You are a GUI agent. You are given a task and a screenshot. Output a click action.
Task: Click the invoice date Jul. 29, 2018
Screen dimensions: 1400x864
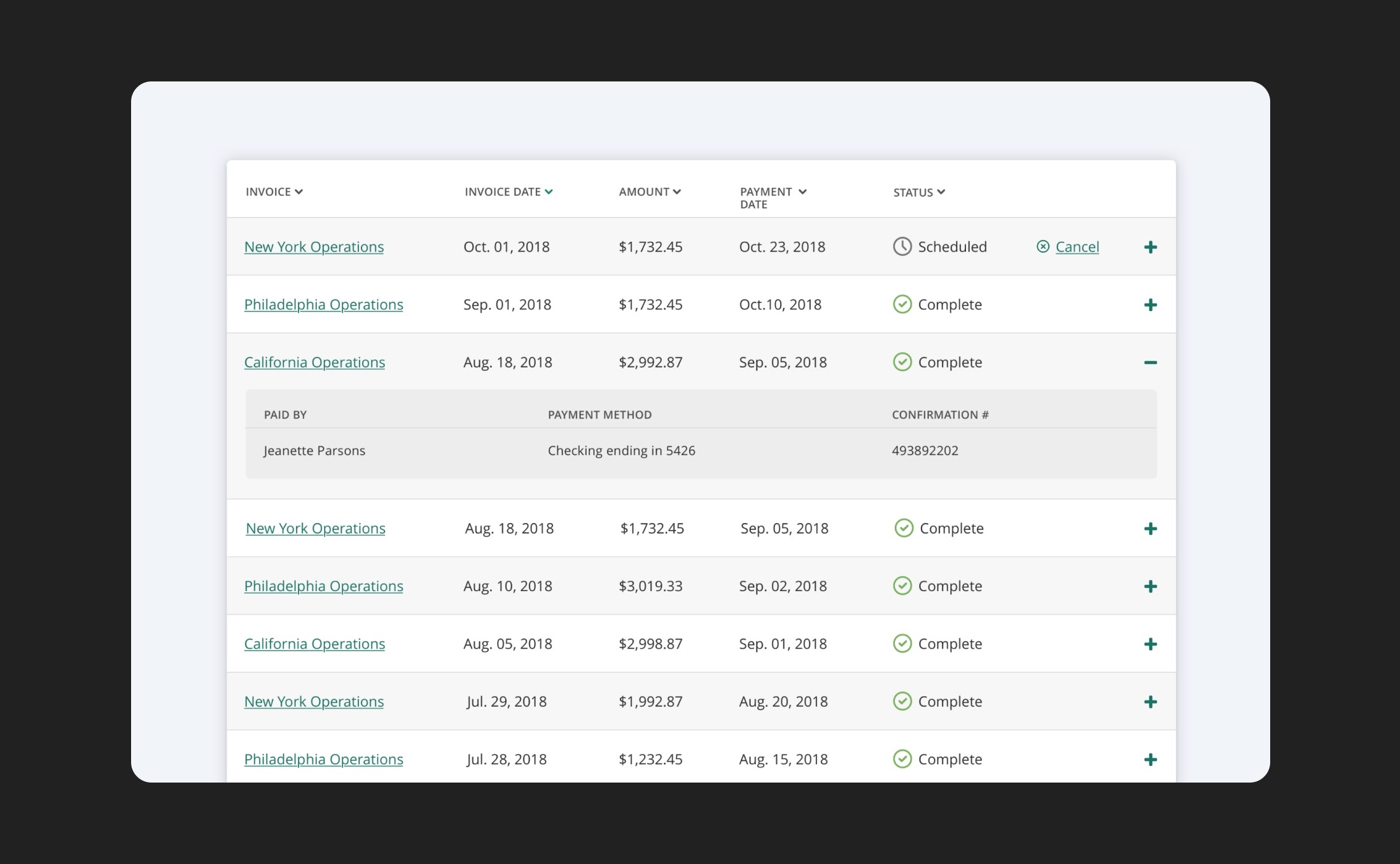[x=507, y=702]
